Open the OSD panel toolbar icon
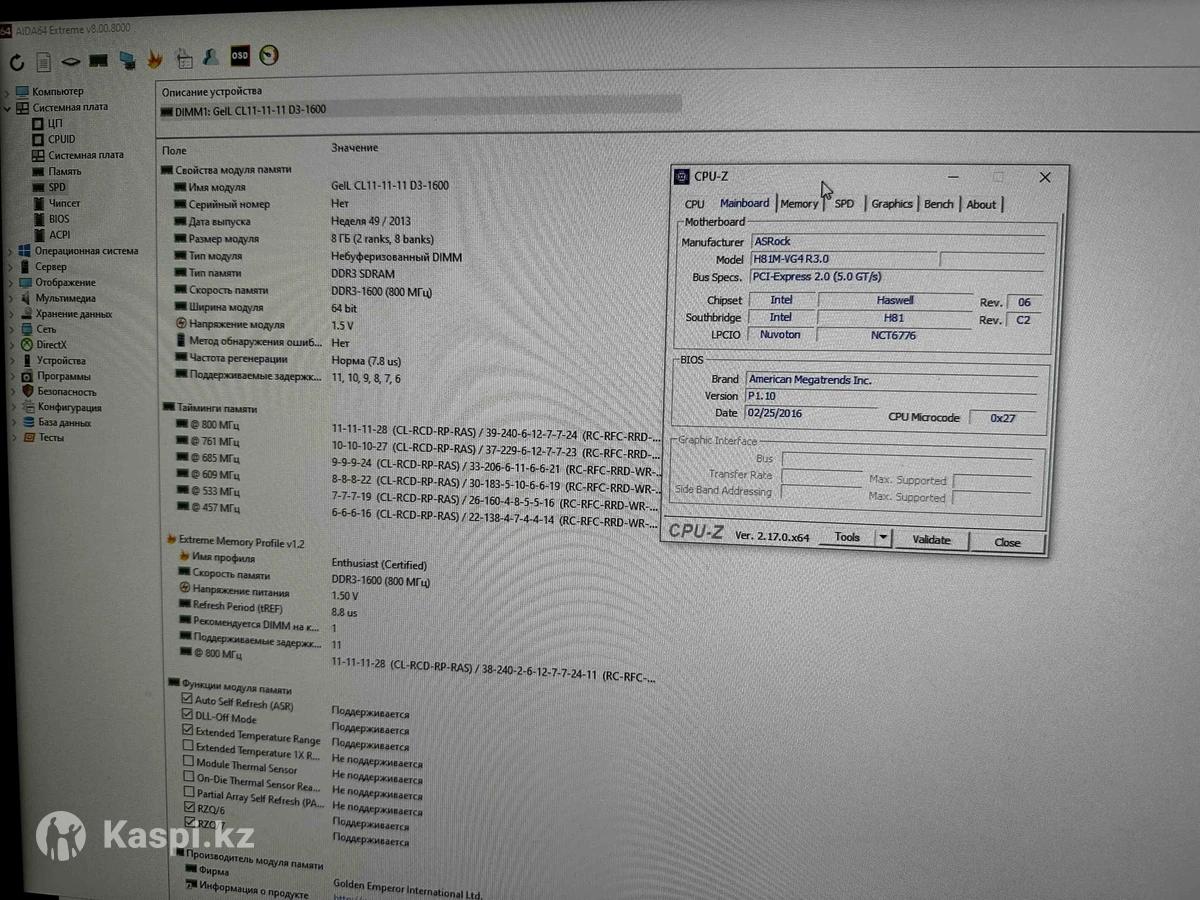The width and height of the screenshot is (1200, 900). pyautogui.click(x=240, y=56)
